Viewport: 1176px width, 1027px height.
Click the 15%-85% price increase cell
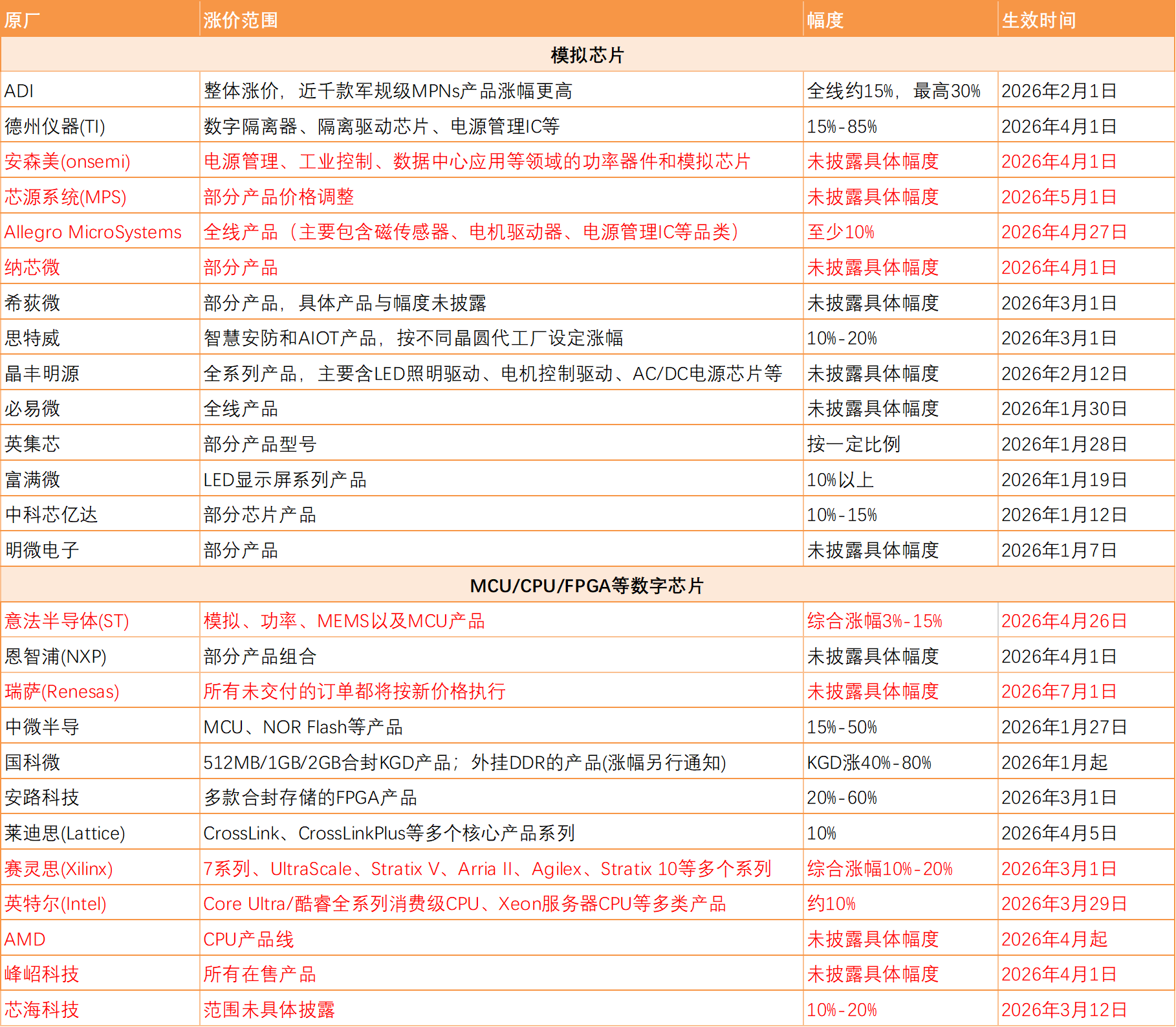[x=842, y=126]
